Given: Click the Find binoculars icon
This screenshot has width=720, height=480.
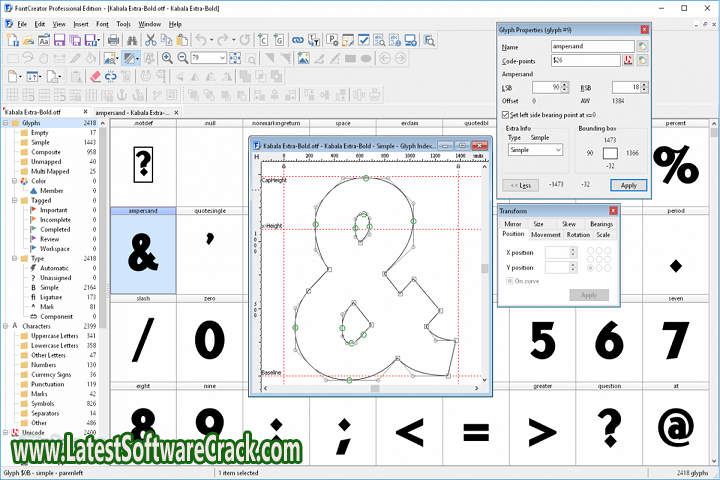Looking at the screenshot, I should tap(132, 40).
